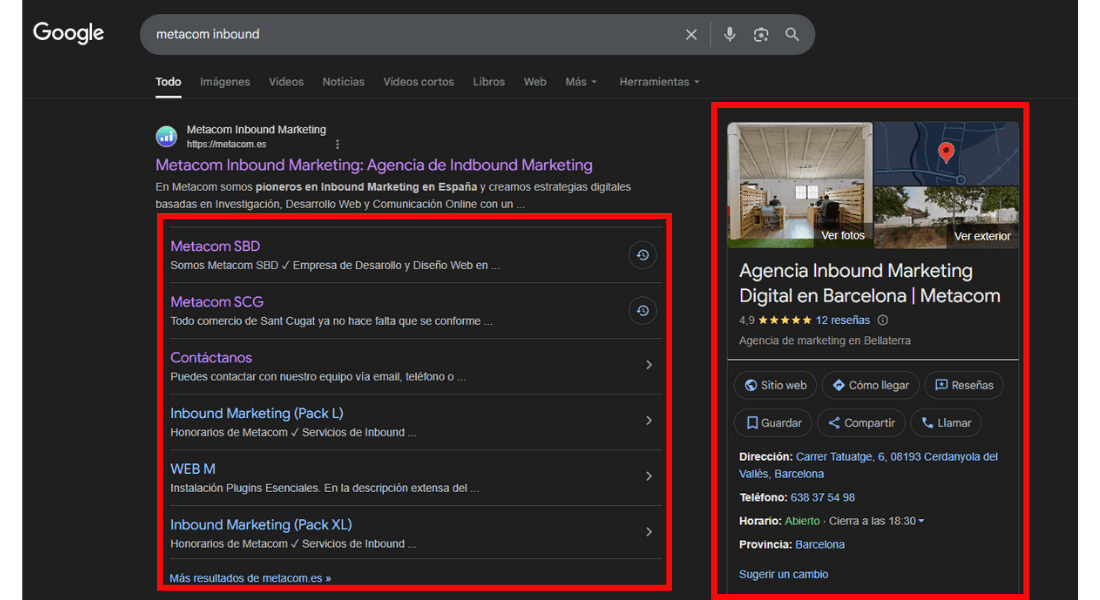
Task: Open the review info icon next to 12 reseñas
Action: [x=883, y=320]
